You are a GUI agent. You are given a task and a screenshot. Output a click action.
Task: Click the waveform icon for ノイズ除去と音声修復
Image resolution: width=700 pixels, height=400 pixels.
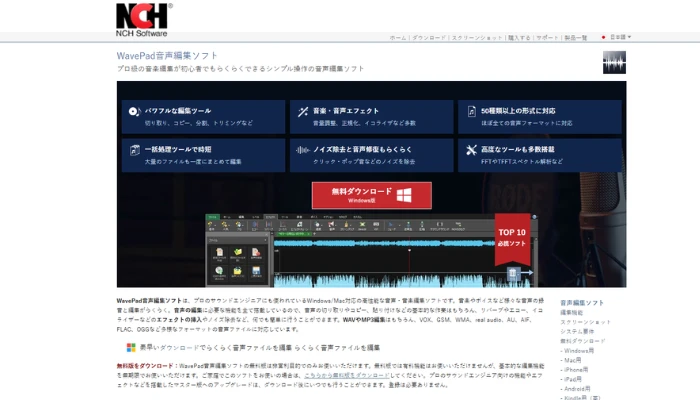point(303,150)
